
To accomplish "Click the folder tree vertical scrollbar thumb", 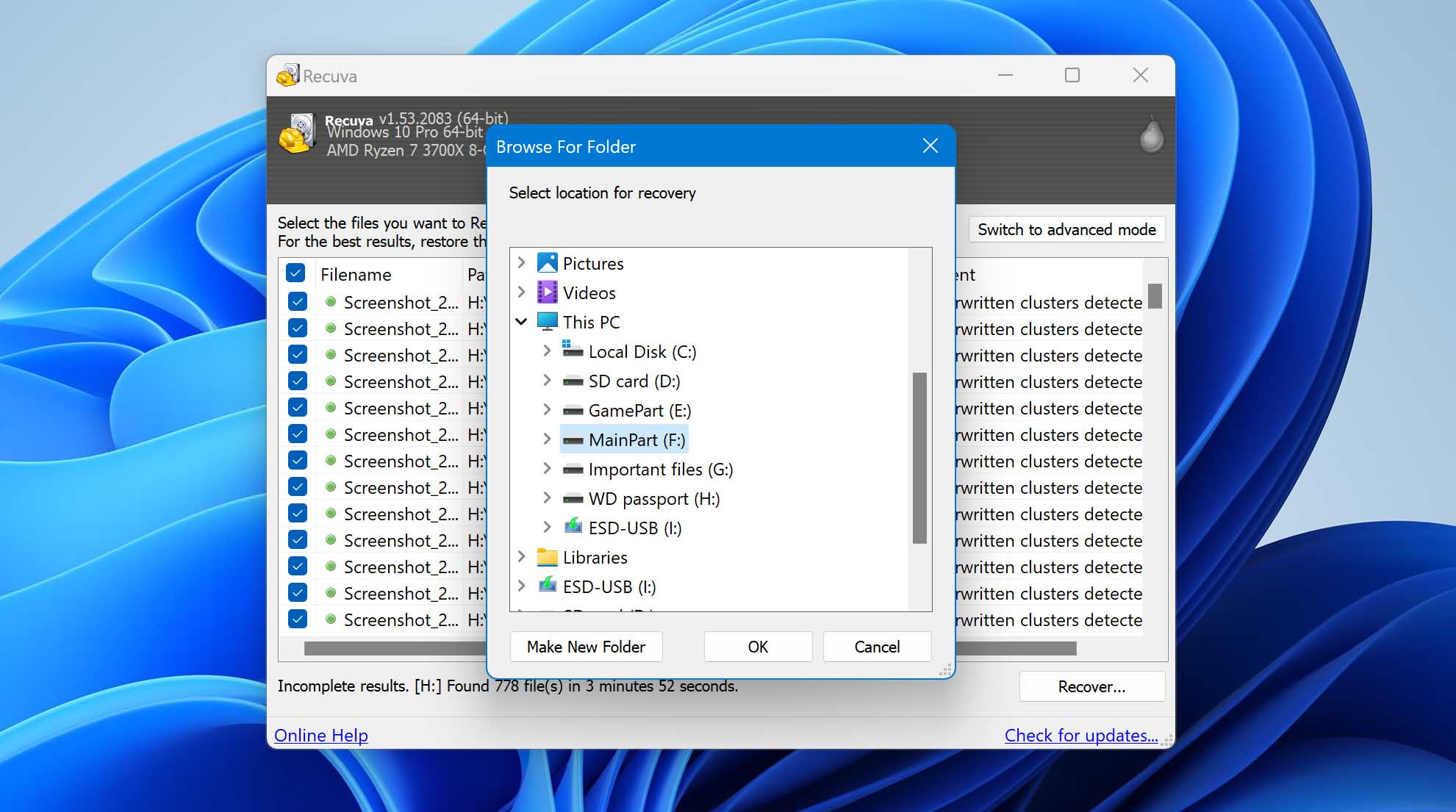I will (x=919, y=458).
